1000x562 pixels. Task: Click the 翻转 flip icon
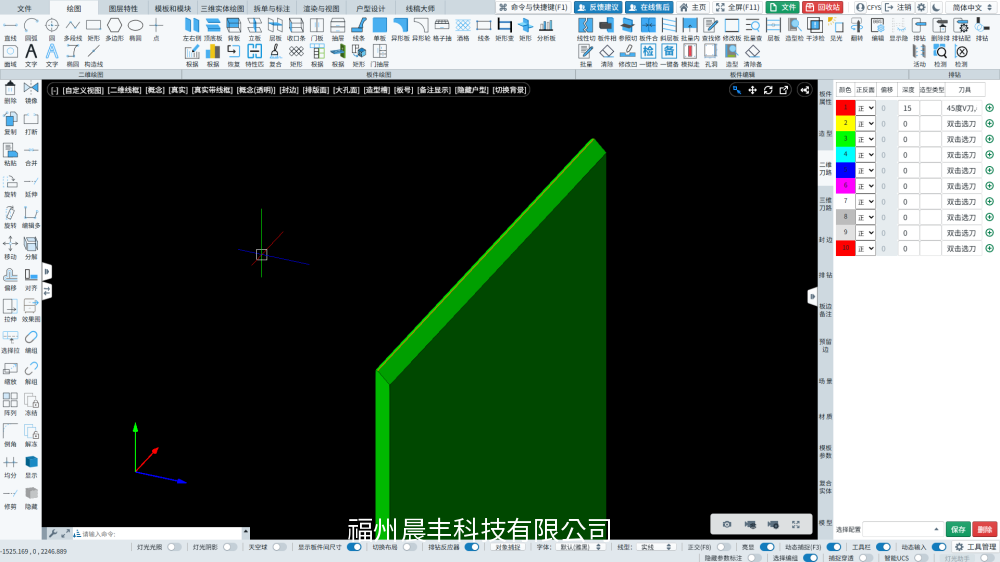pyautogui.click(x=857, y=29)
